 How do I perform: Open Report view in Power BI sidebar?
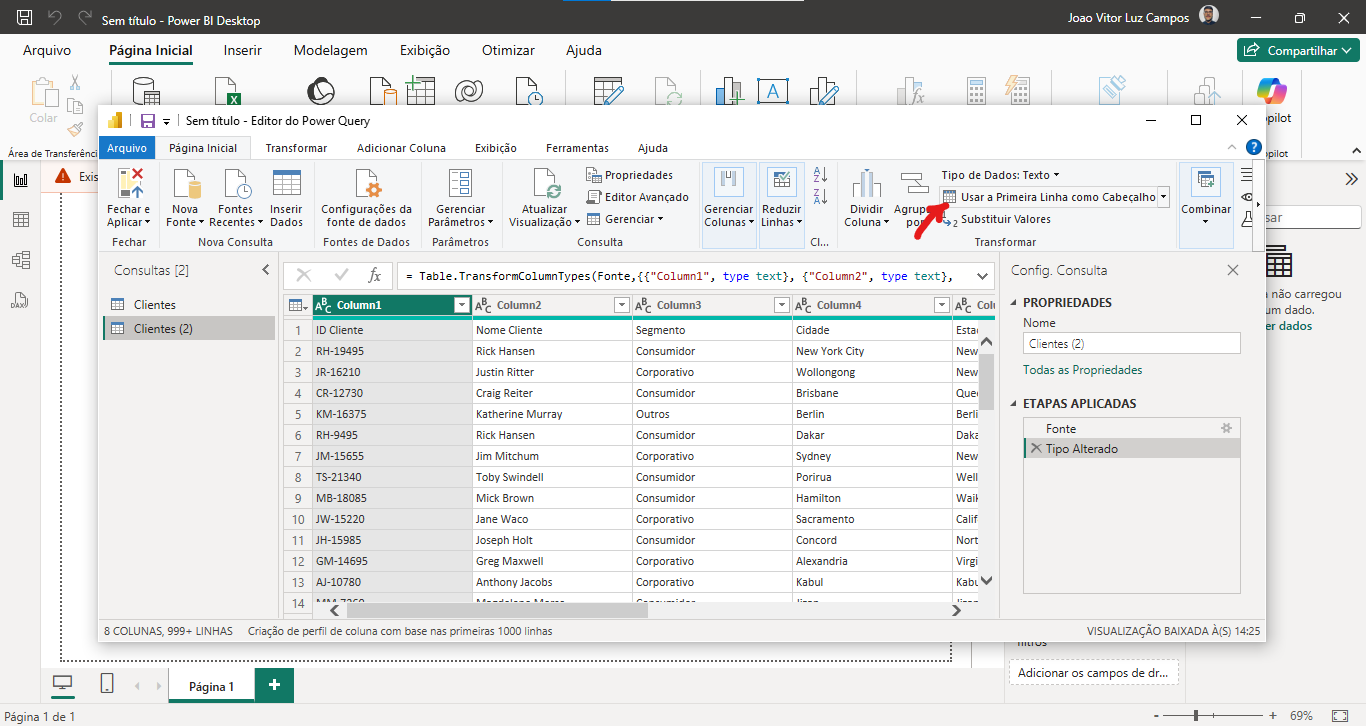(20, 180)
